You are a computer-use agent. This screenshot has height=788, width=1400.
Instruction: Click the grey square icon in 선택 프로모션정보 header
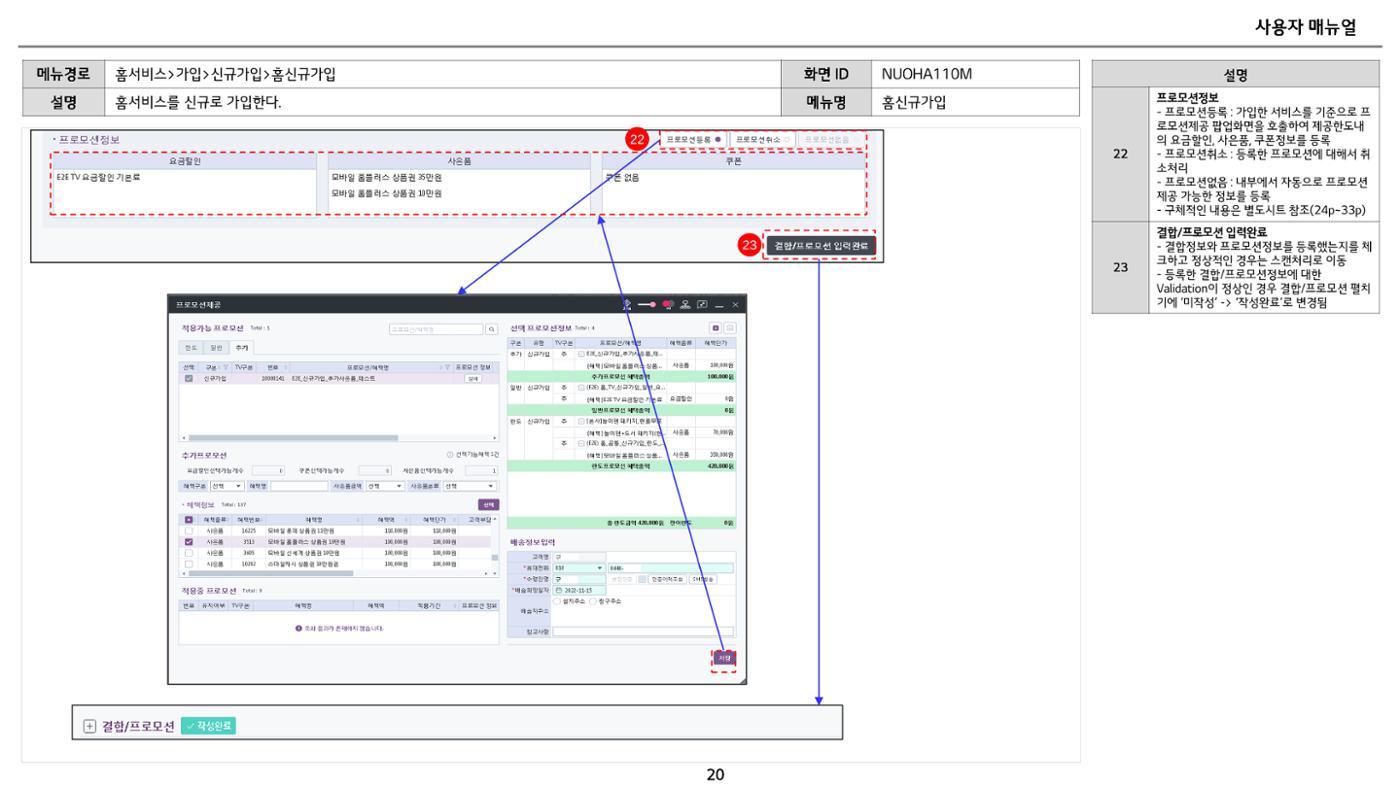[x=730, y=328]
